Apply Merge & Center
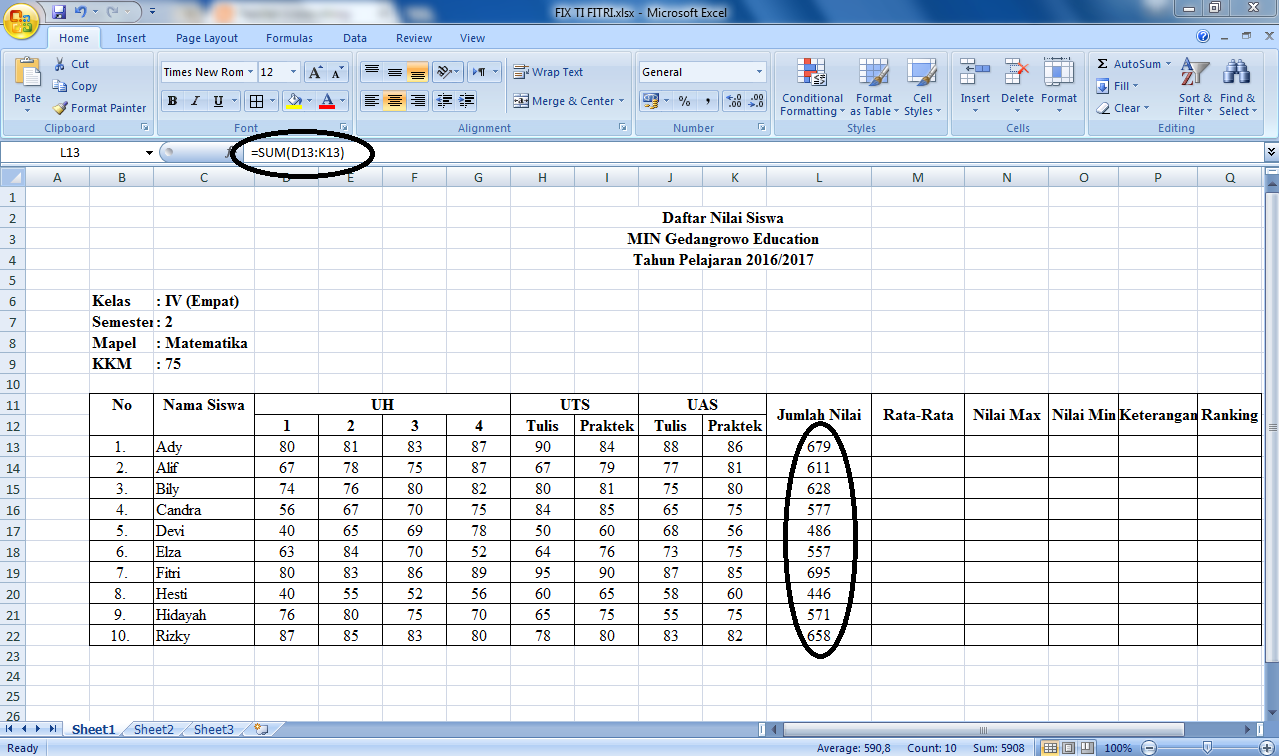Viewport: 1279px width, 756px height. pyautogui.click(x=564, y=100)
